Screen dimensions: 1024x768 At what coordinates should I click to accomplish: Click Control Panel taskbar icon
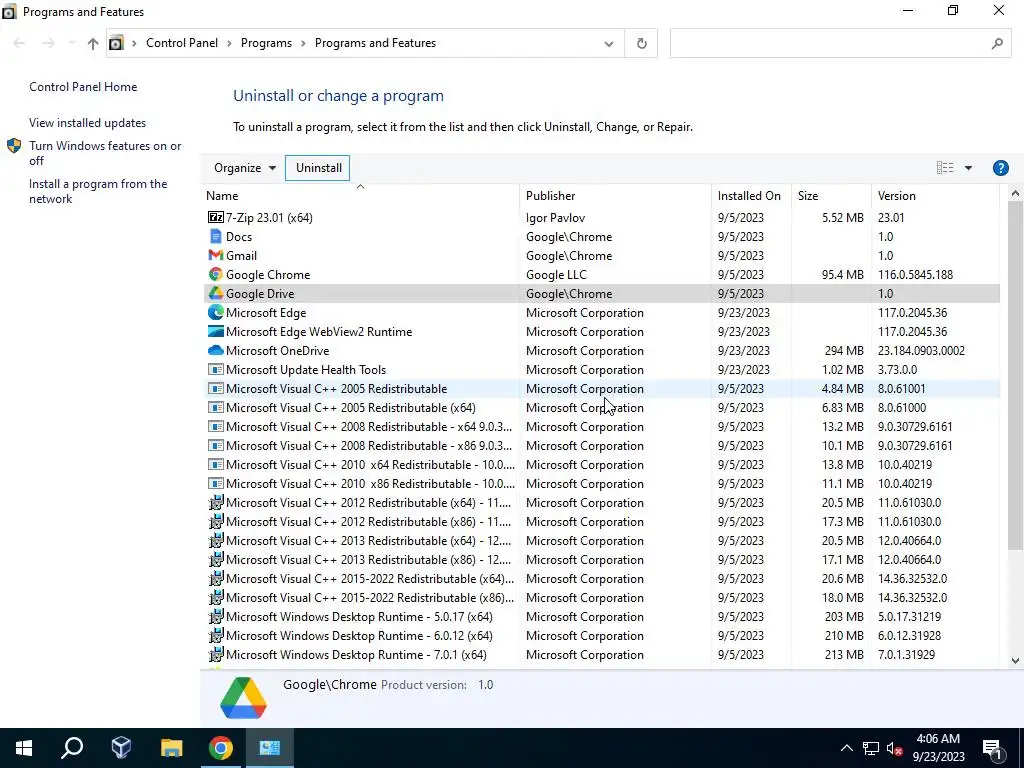pos(270,748)
